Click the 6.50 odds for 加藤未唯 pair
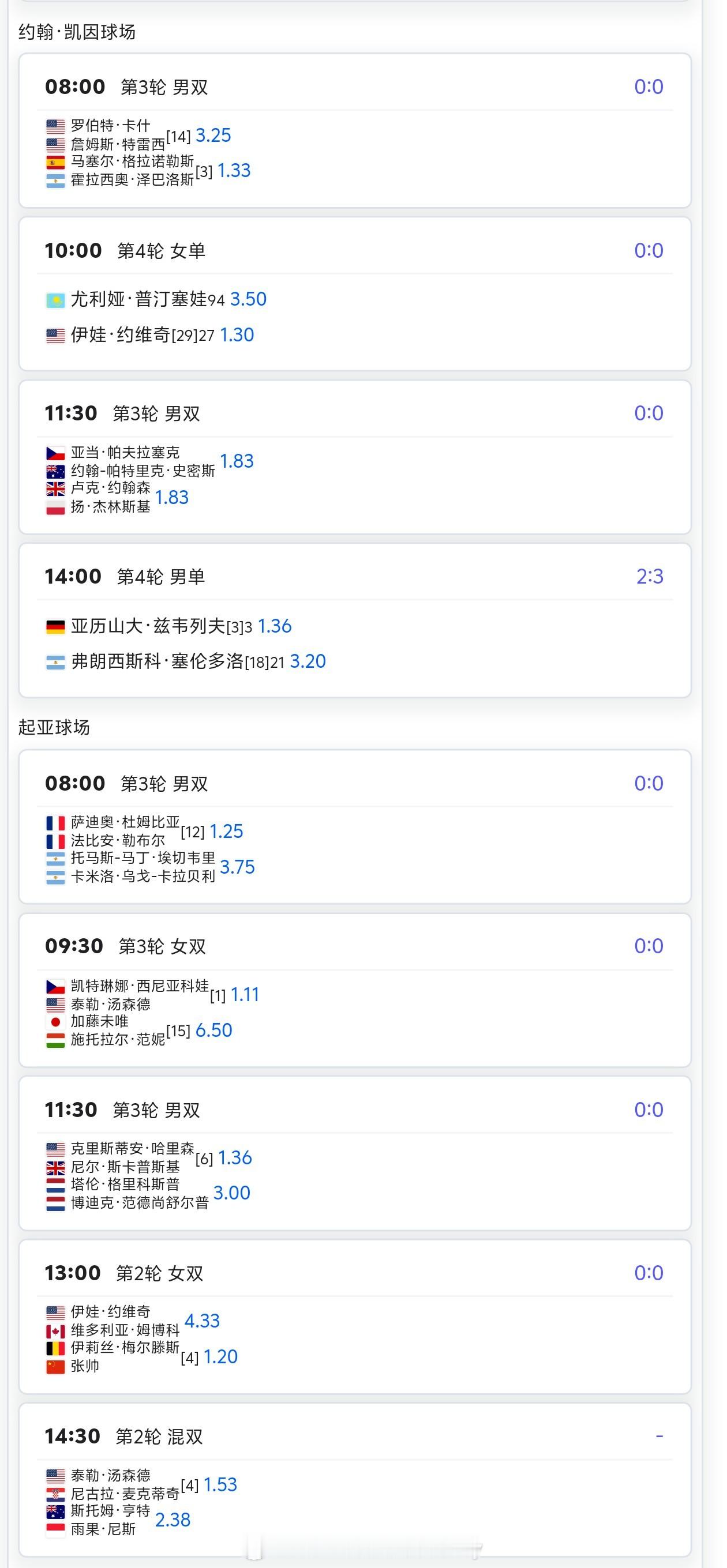The height and width of the screenshot is (1568, 727). click(x=213, y=1031)
